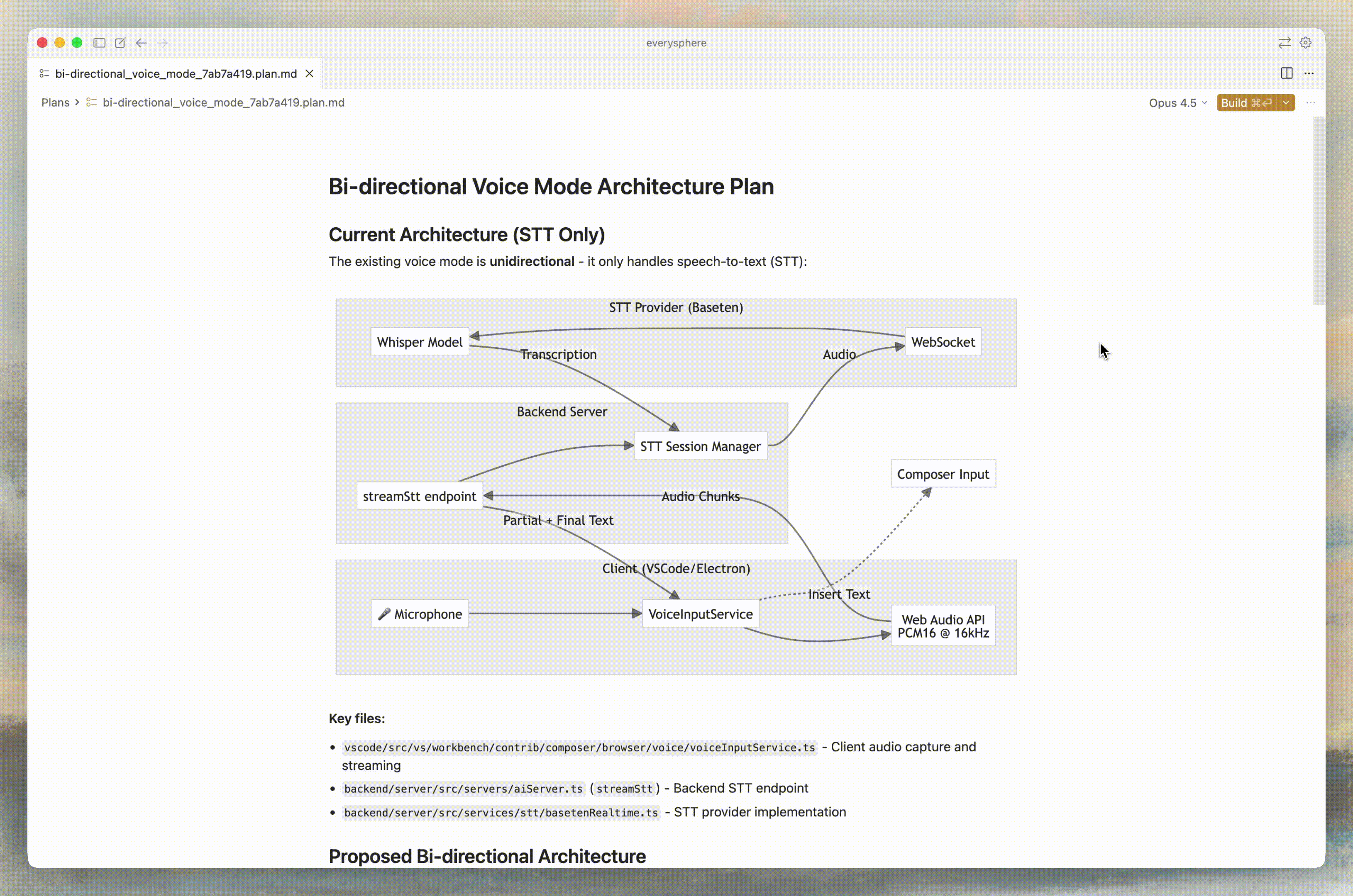1353x896 pixels.
Task: Select the bi-directional_voice_mode plan.md tab
Action: tap(176, 74)
